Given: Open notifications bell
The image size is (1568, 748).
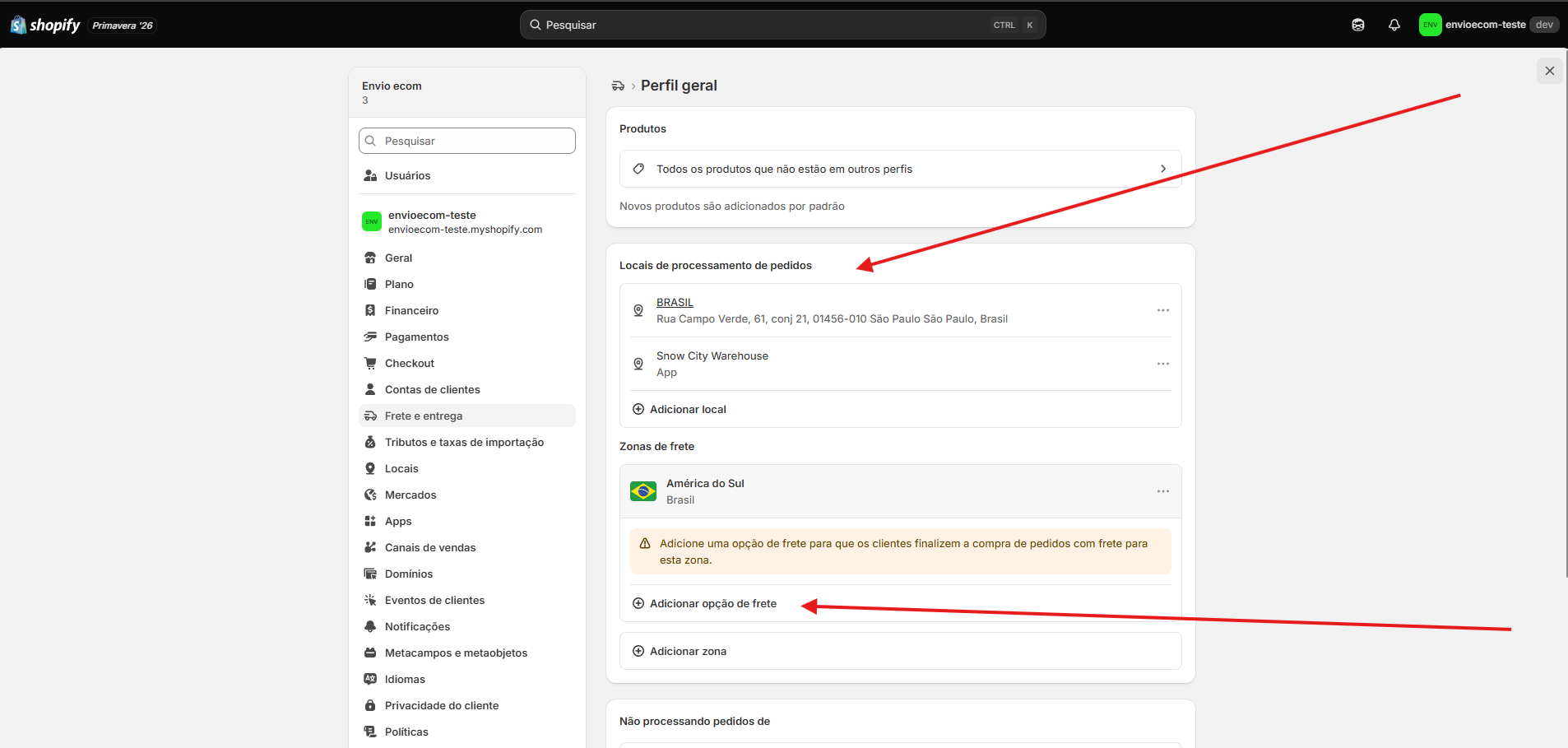Looking at the screenshot, I should [1394, 25].
